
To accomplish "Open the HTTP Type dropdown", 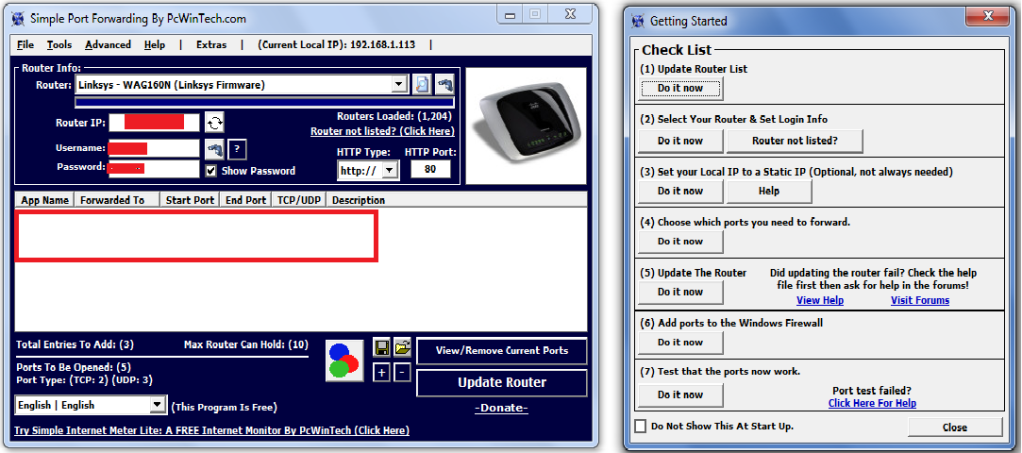I will [x=389, y=170].
